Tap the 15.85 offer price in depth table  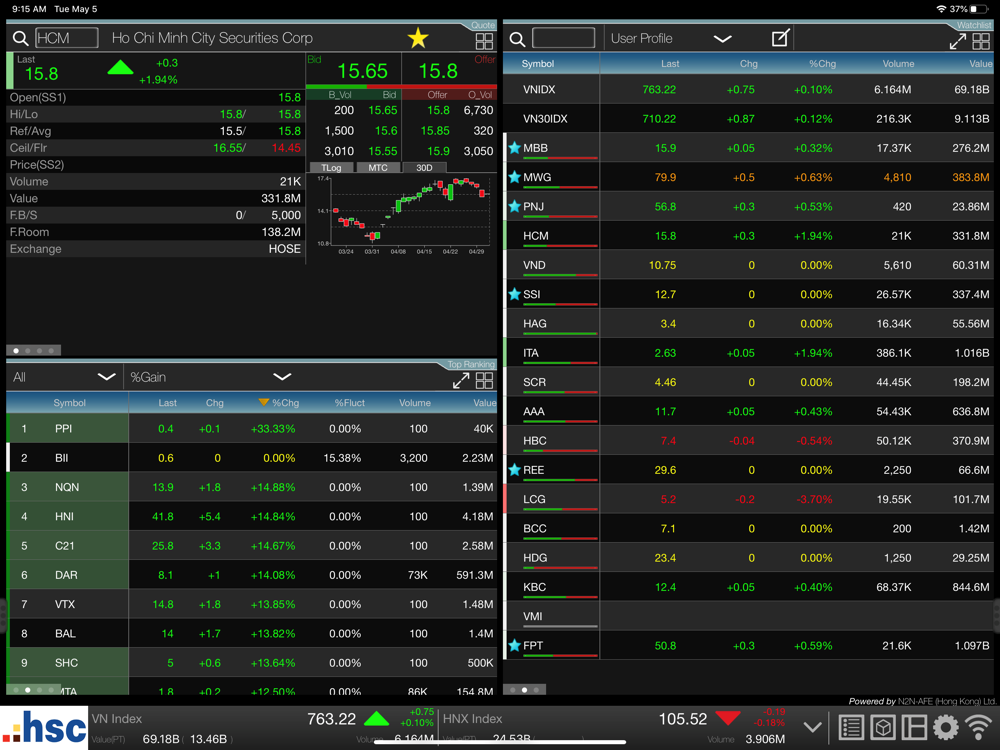(435, 131)
